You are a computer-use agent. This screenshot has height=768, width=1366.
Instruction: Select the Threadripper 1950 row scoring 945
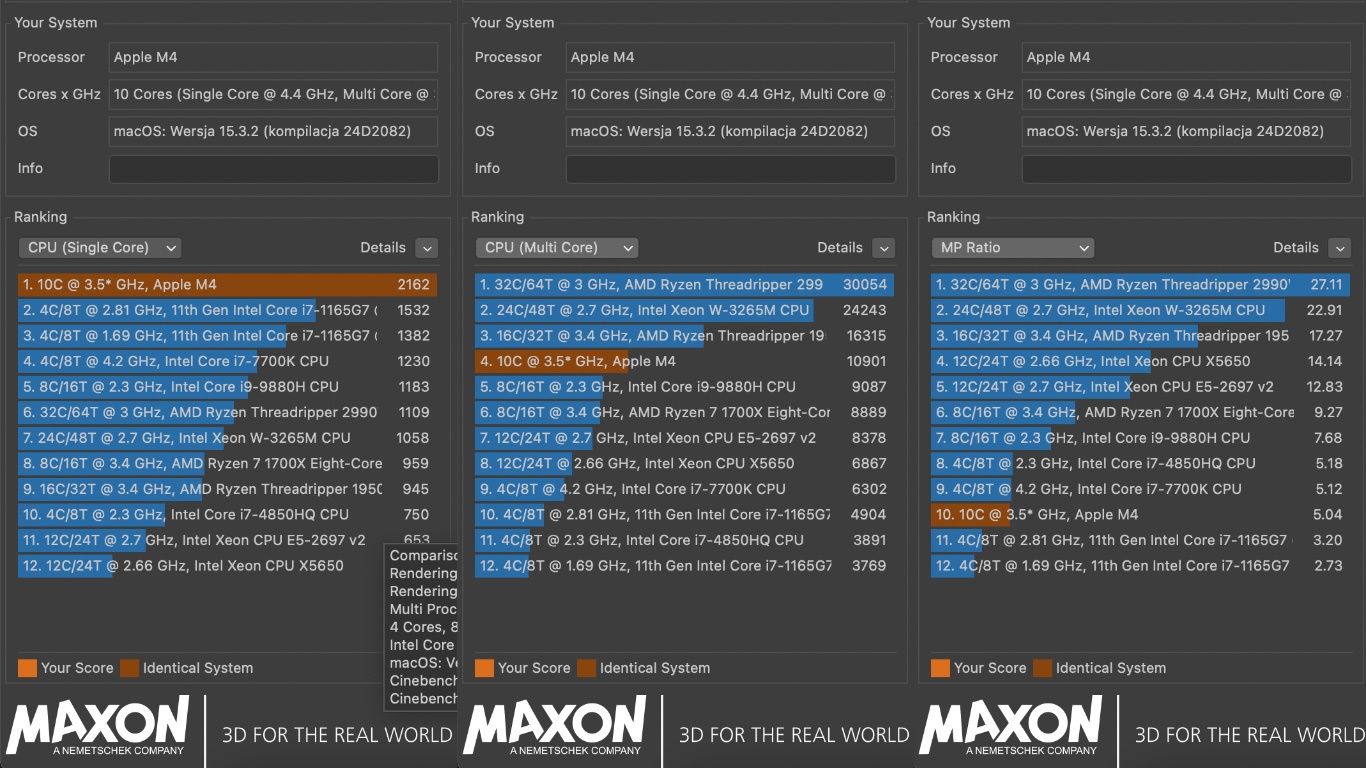[227, 489]
